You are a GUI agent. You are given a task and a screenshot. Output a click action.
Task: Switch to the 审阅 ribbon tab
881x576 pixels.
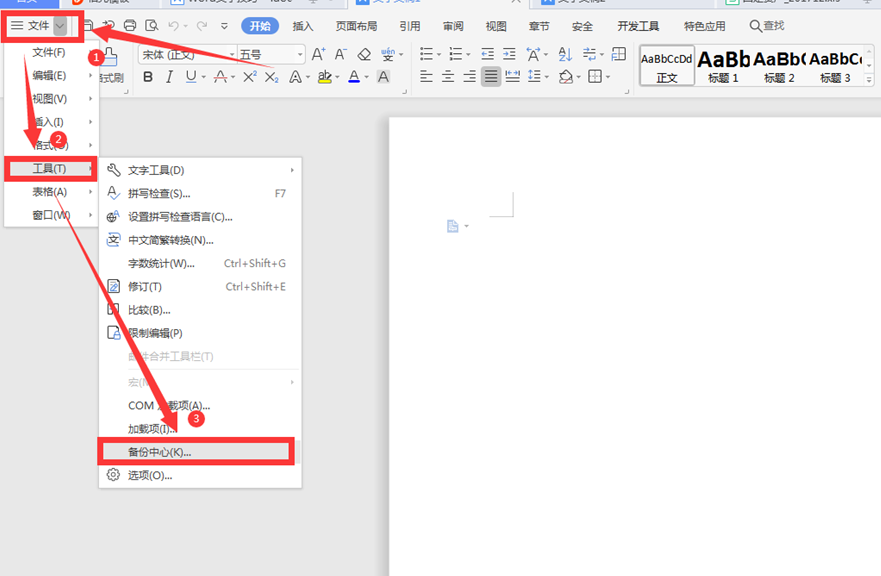[453, 26]
